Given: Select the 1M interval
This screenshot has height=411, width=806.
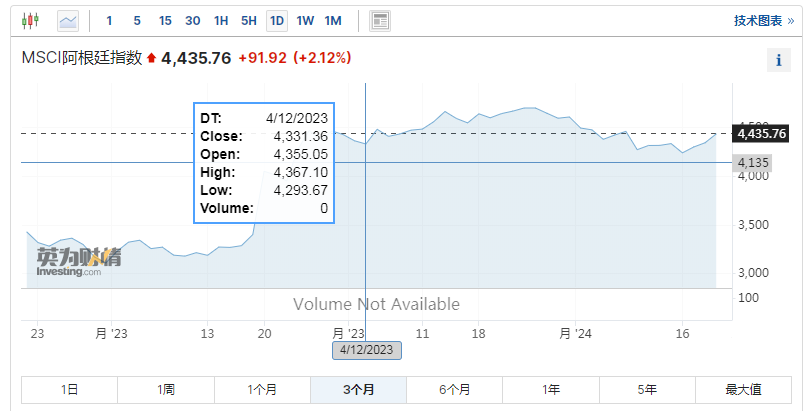Looking at the screenshot, I should 333,21.
